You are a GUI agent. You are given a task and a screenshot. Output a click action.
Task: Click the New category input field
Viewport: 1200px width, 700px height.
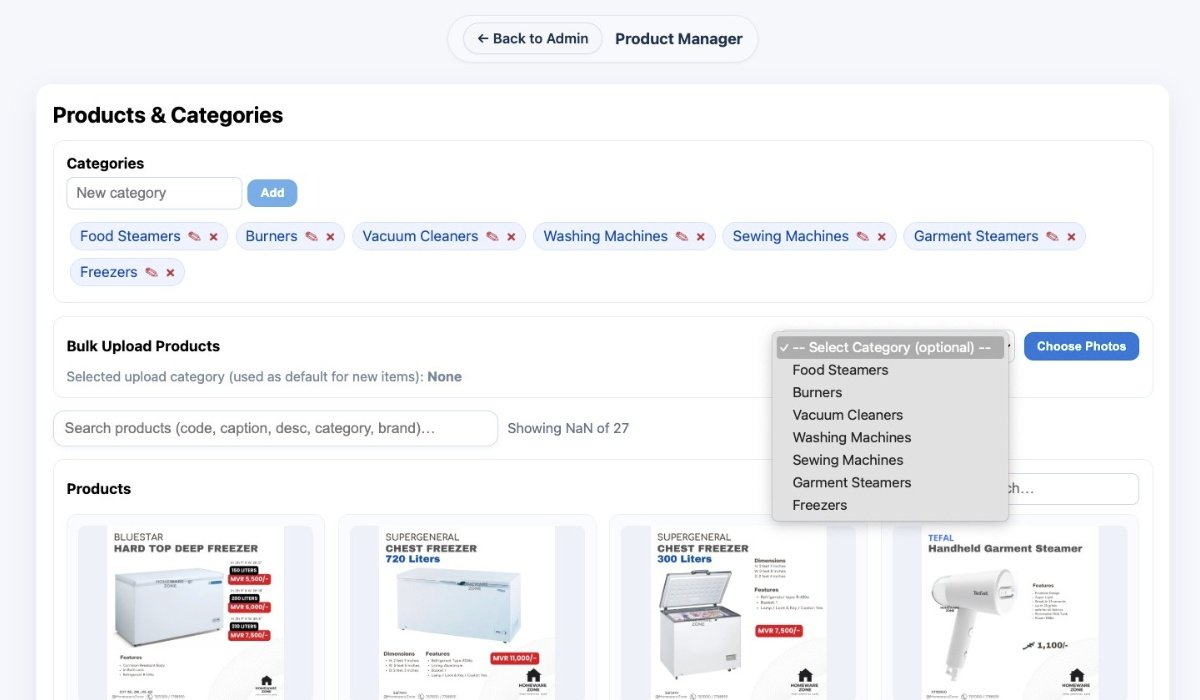coord(153,192)
